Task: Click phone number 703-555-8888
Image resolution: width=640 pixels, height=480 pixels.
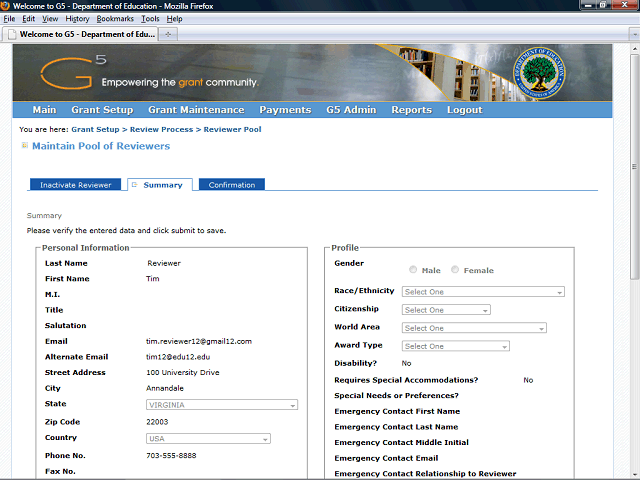Action: pos(171,456)
